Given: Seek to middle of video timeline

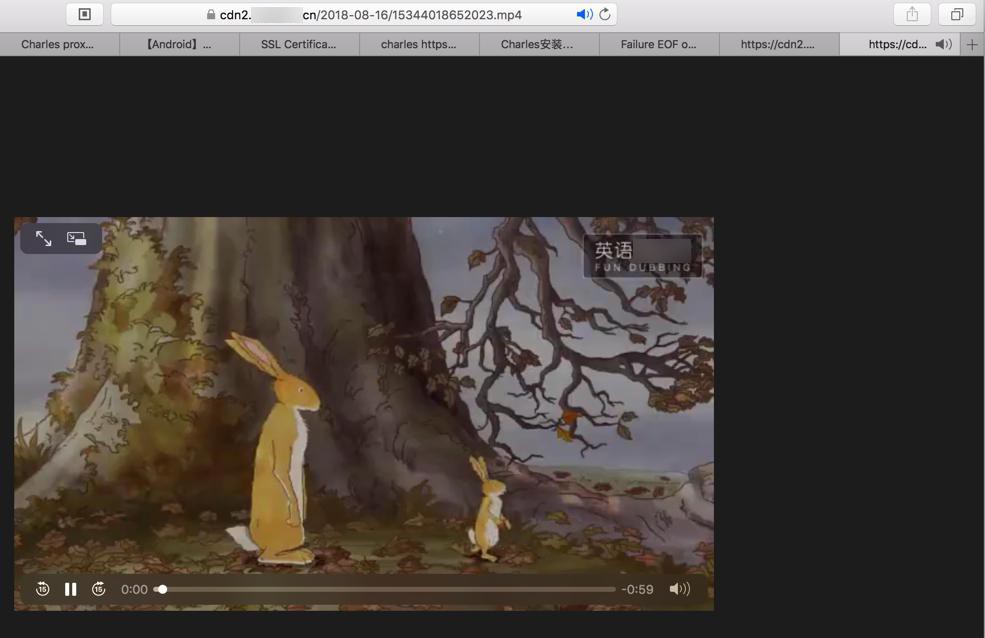Looking at the screenshot, I should point(385,589).
